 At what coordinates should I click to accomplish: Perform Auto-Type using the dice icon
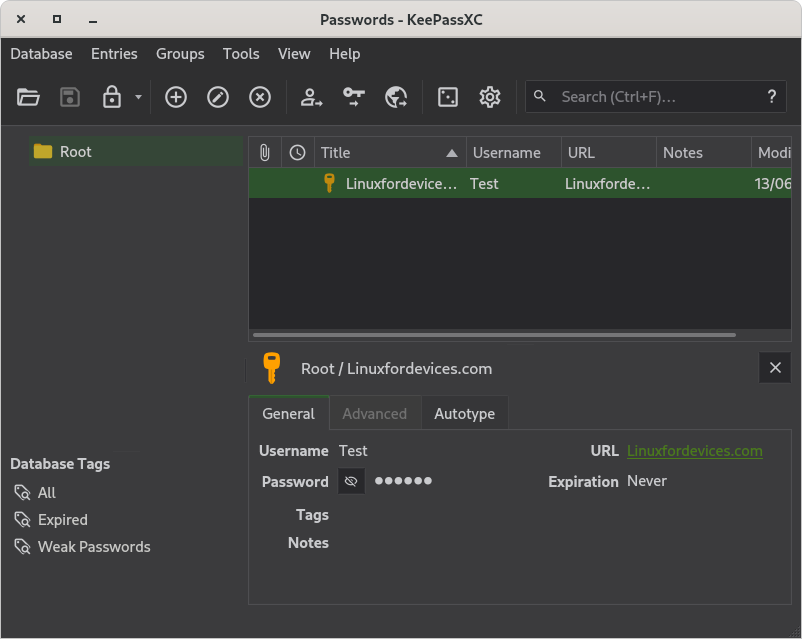[447, 97]
